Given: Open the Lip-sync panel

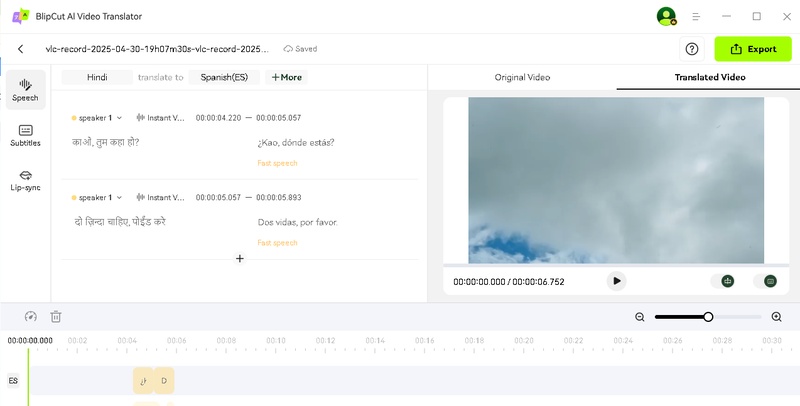Looking at the screenshot, I should [25, 180].
